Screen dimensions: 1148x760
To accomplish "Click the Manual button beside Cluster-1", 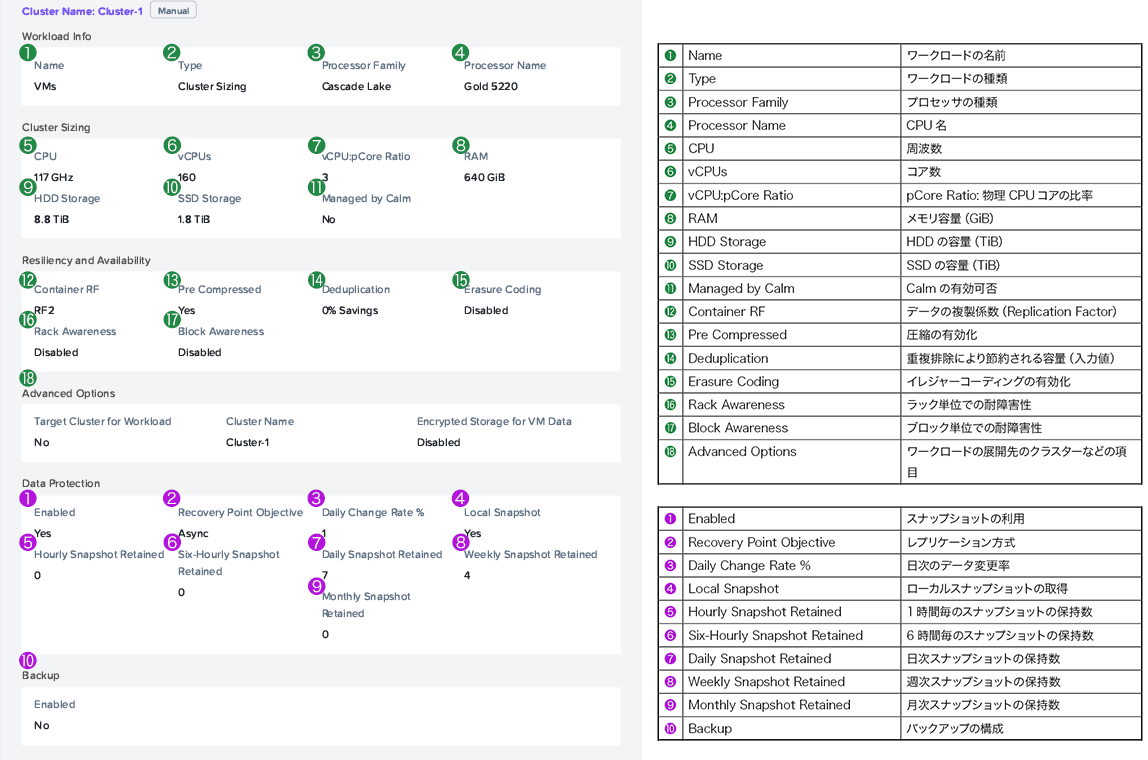I will 173,11.
